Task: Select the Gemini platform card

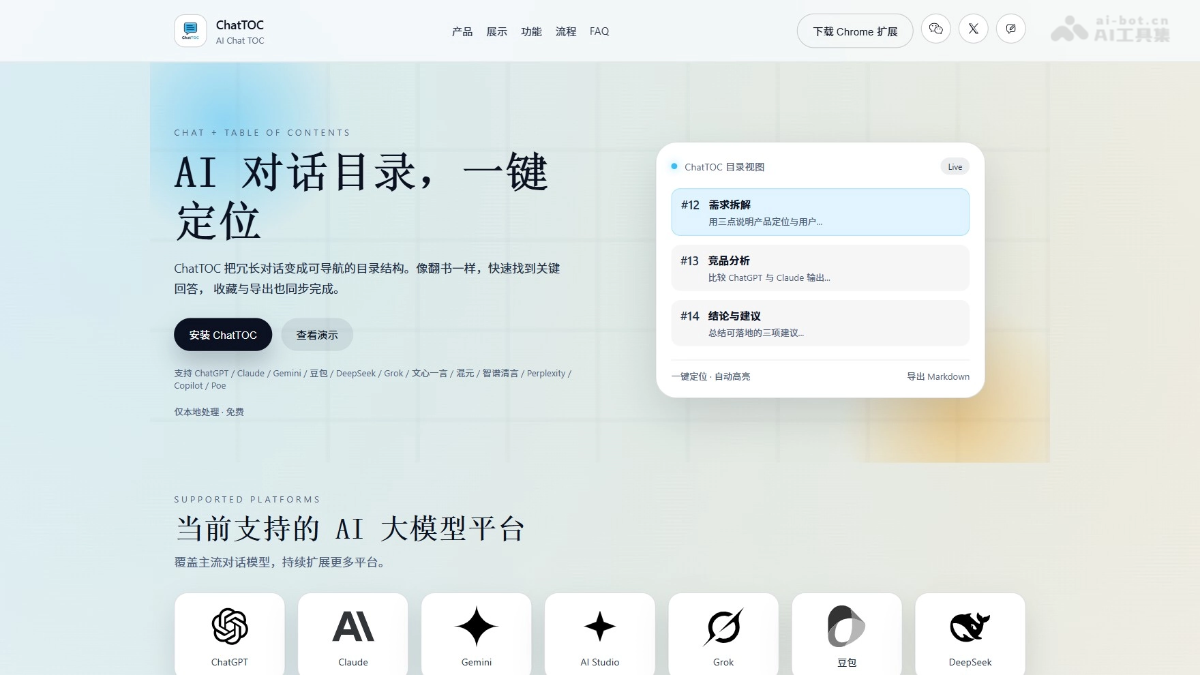Action: (476, 634)
